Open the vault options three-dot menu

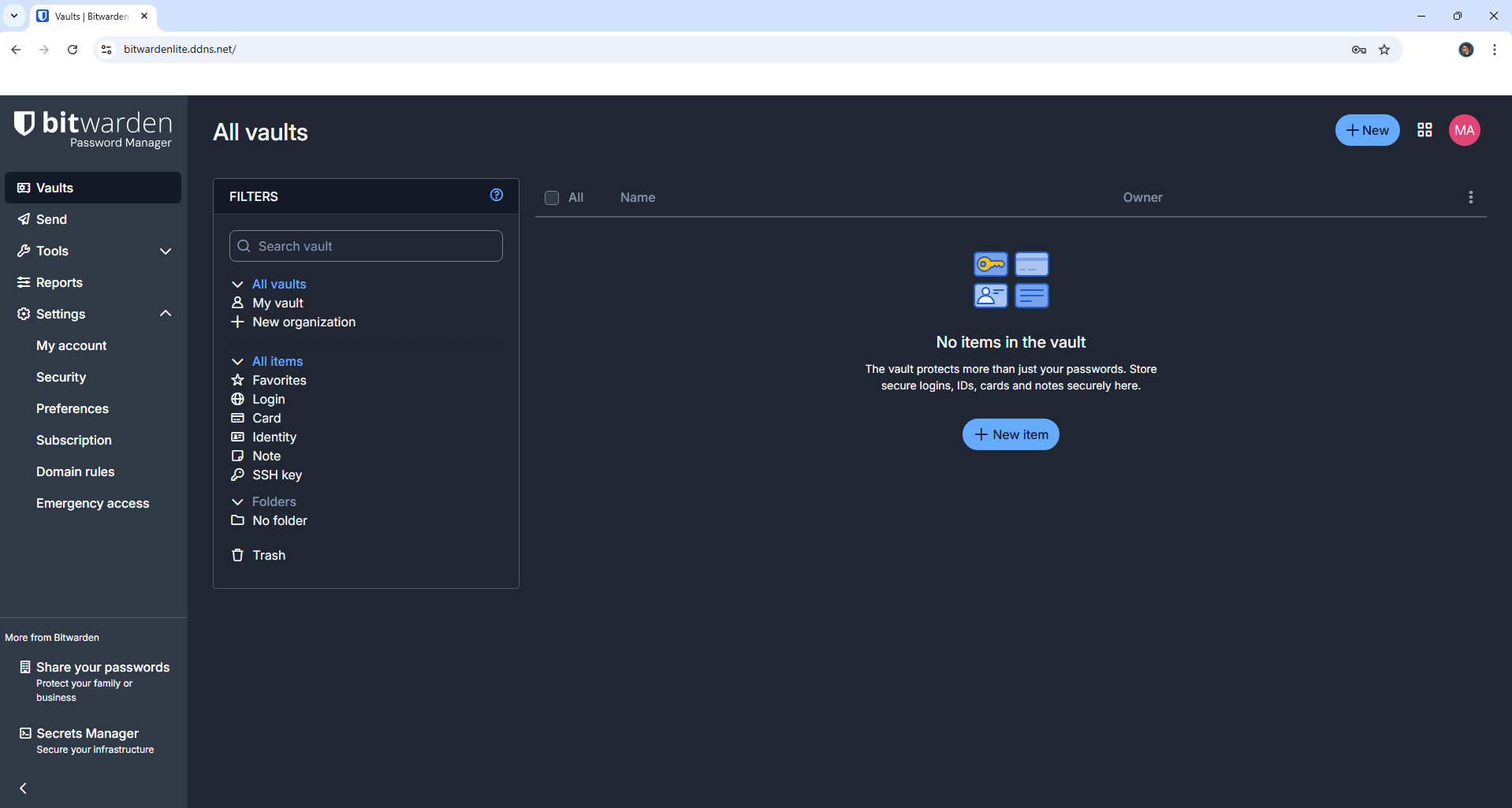click(1469, 197)
